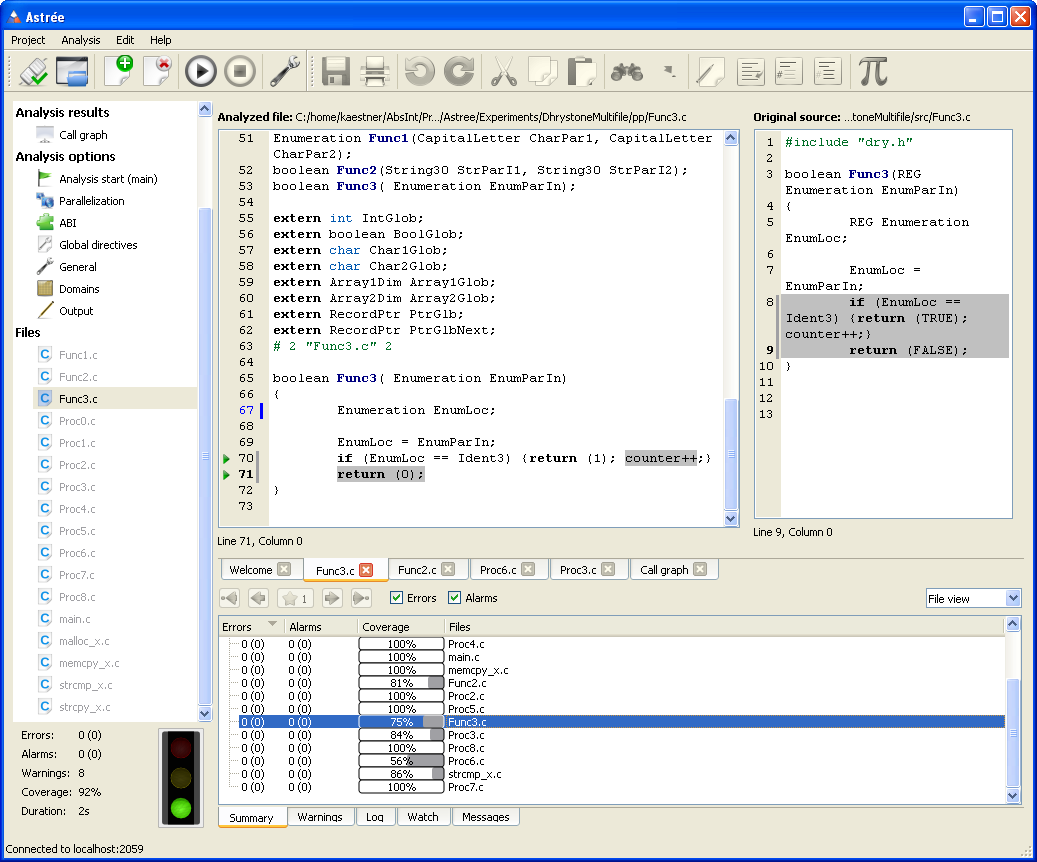Open Proc6.c in the Files list
This screenshot has height=862, width=1037.
coord(77,552)
